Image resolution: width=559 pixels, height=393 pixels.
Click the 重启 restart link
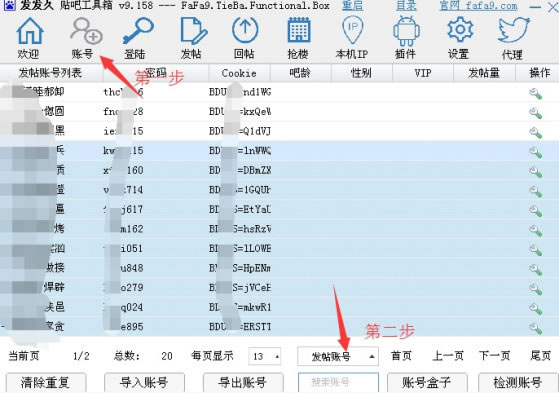[x=352, y=5]
